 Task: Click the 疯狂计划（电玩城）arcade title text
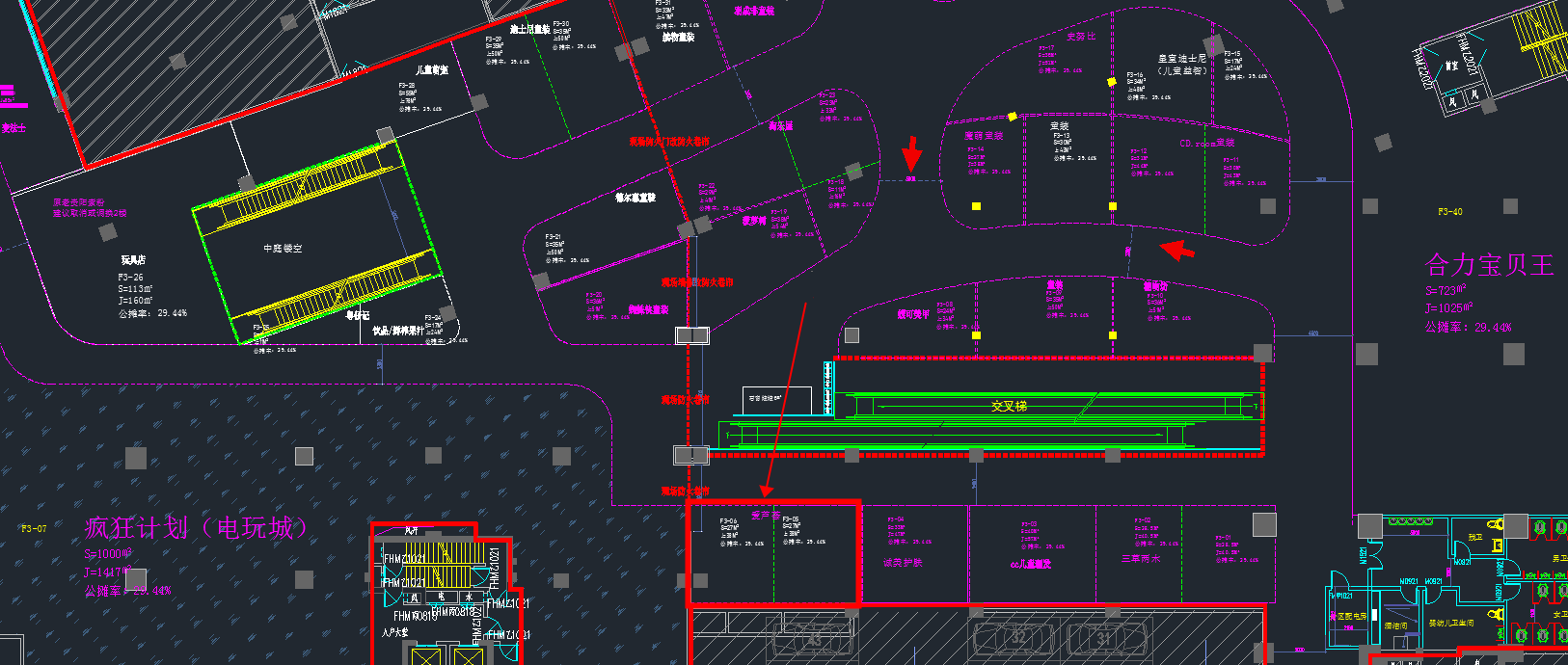[x=197, y=528]
